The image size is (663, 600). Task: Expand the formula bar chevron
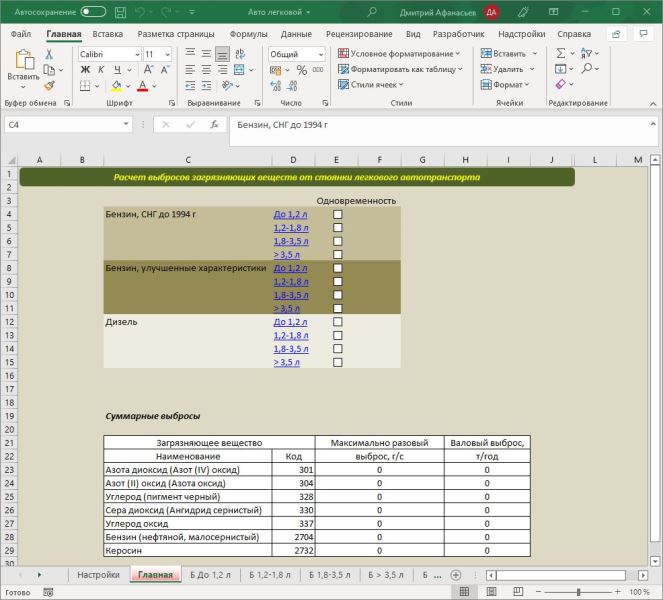(653, 124)
